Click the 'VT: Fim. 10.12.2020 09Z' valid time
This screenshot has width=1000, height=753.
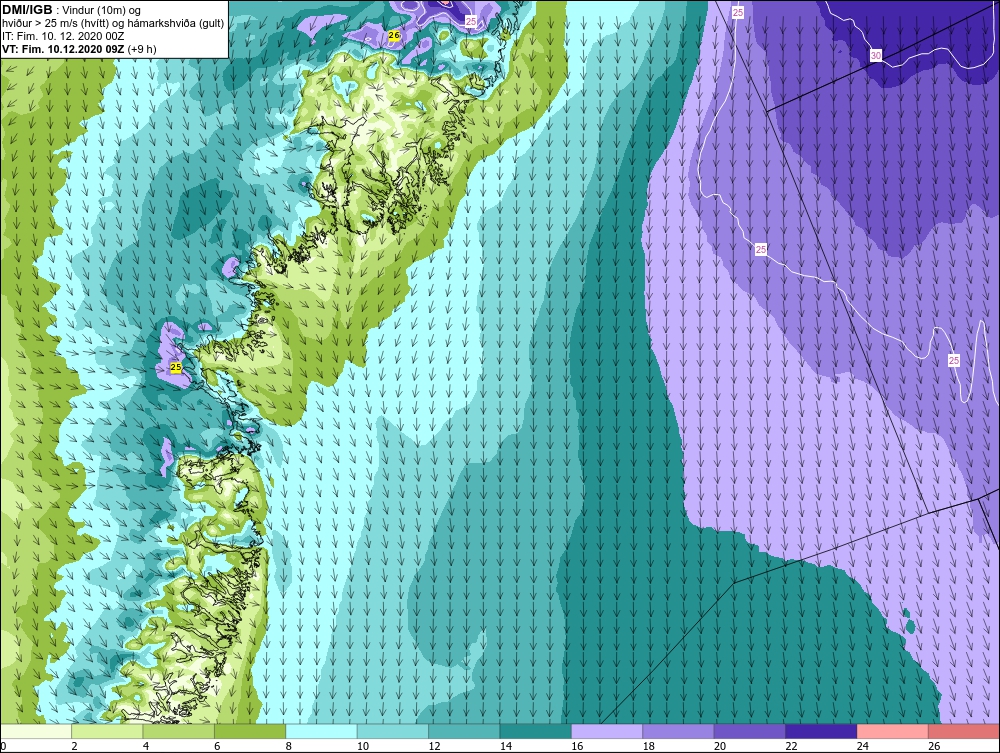[x=63, y=49]
